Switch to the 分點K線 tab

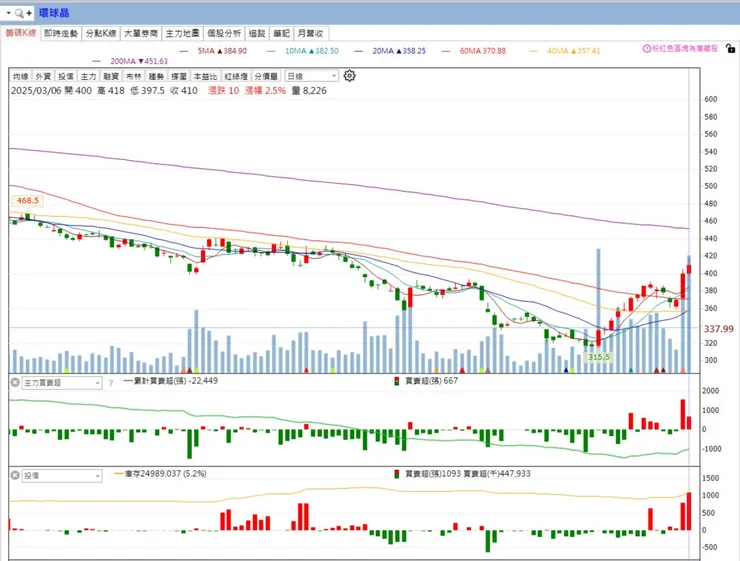point(101,33)
